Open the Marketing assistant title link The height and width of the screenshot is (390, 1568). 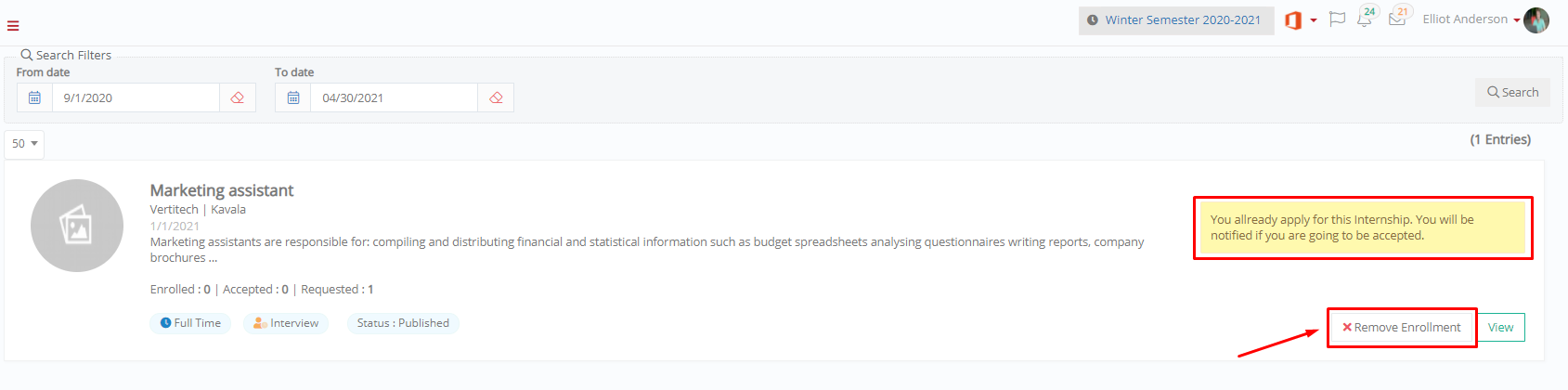222,190
